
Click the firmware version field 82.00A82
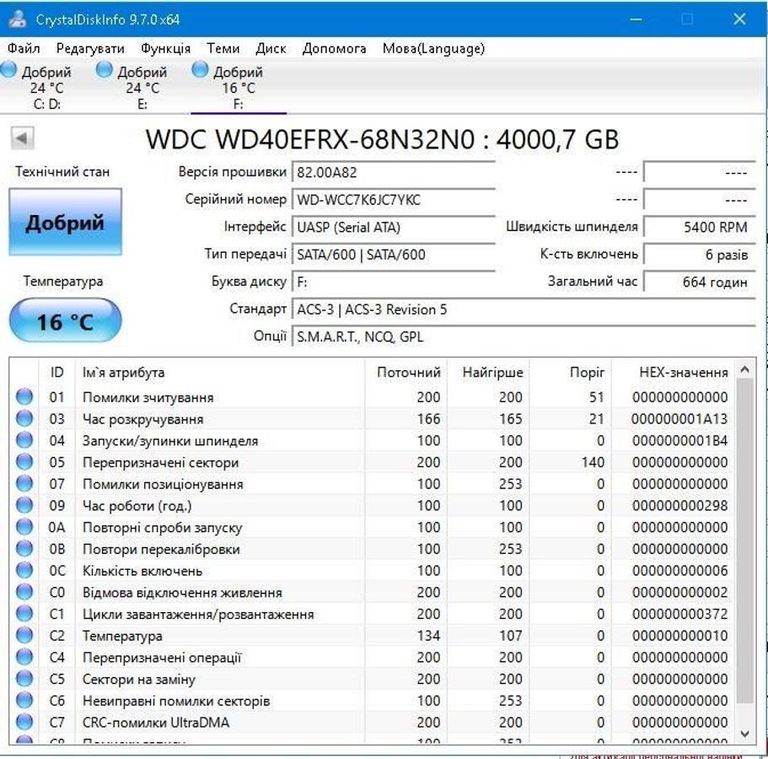click(393, 172)
